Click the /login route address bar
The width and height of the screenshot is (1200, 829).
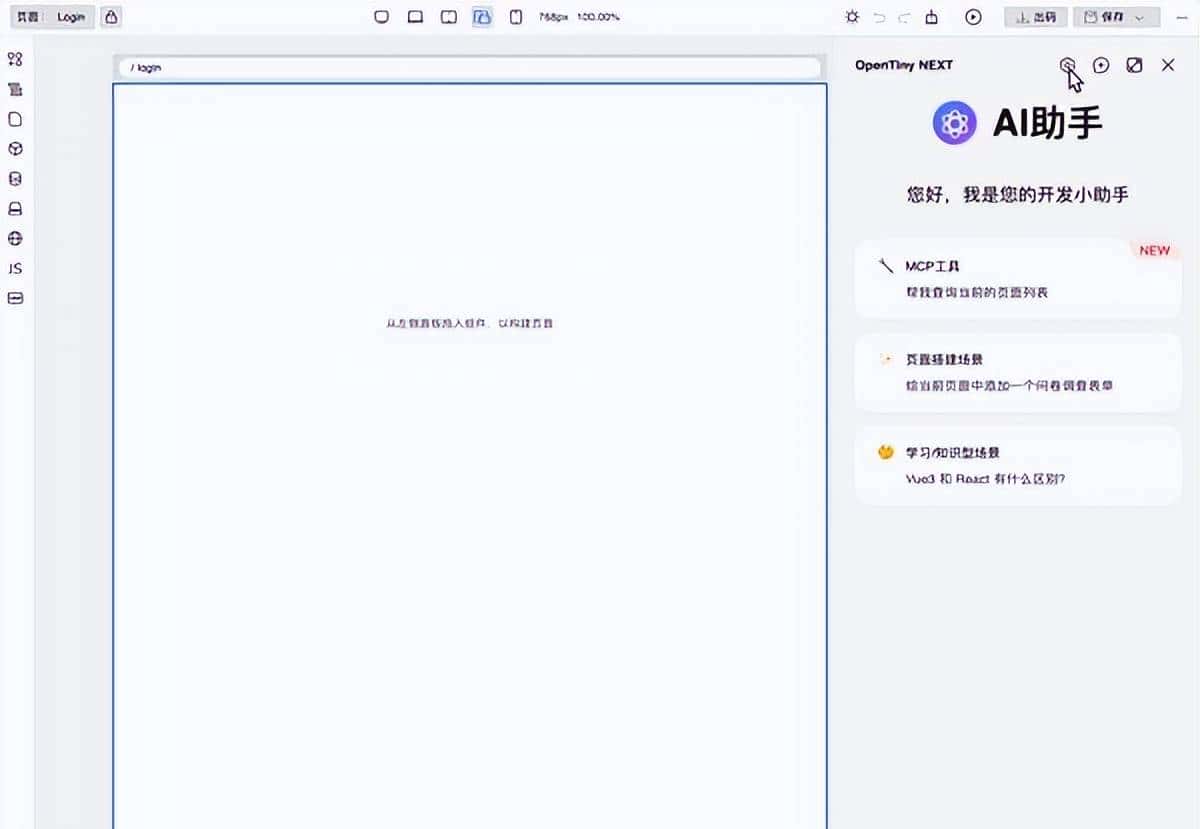(468, 68)
